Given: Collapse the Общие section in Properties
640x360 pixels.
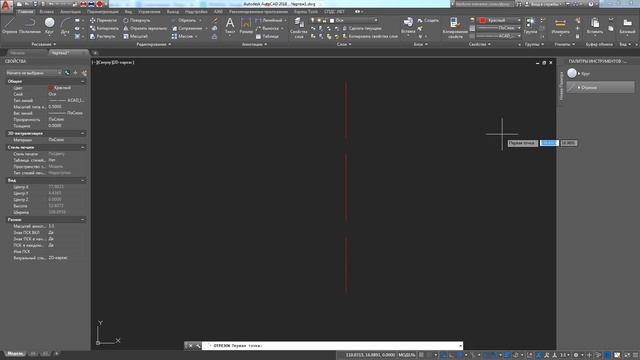Looking at the screenshot, I should pyautogui.click(x=82, y=81).
